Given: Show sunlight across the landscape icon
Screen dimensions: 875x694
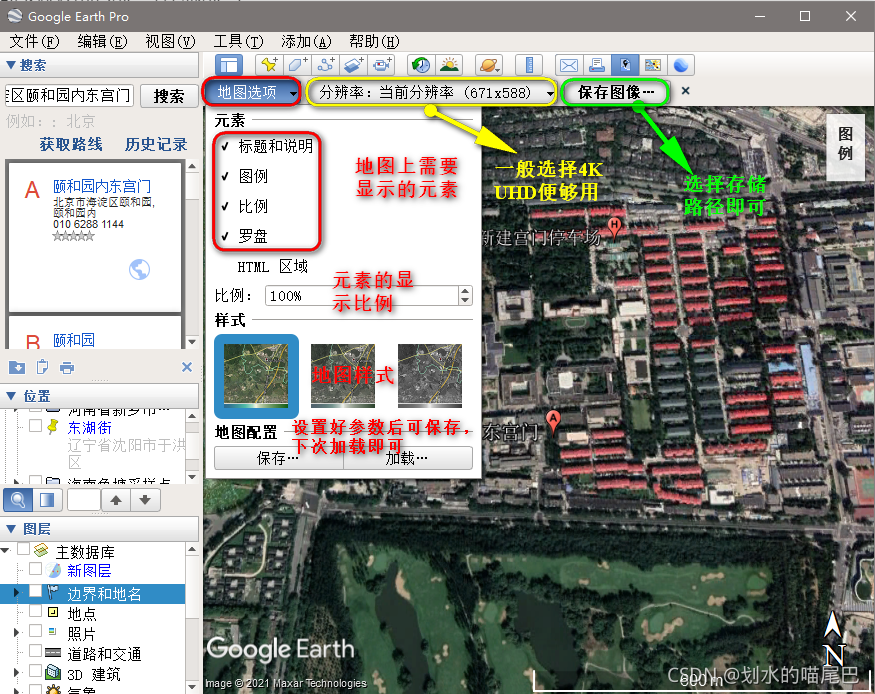Looking at the screenshot, I should click(x=449, y=65).
